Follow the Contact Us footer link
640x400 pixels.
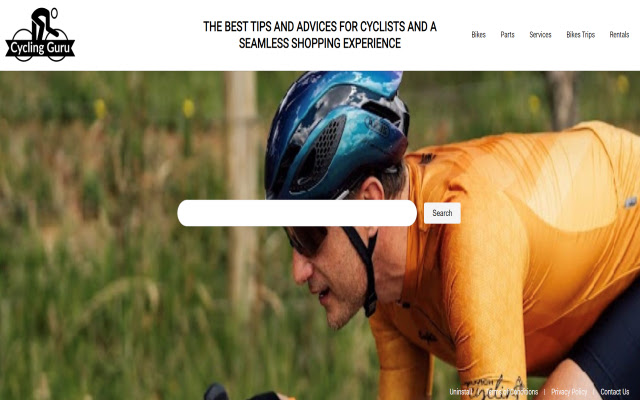[x=615, y=392]
